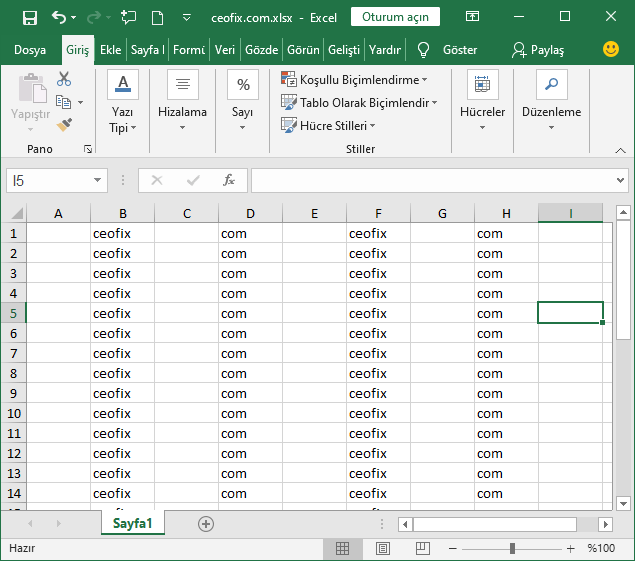Open the Düzenleme editing group
The height and width of the screenshot is (561, 635).
tap(552, 101)
